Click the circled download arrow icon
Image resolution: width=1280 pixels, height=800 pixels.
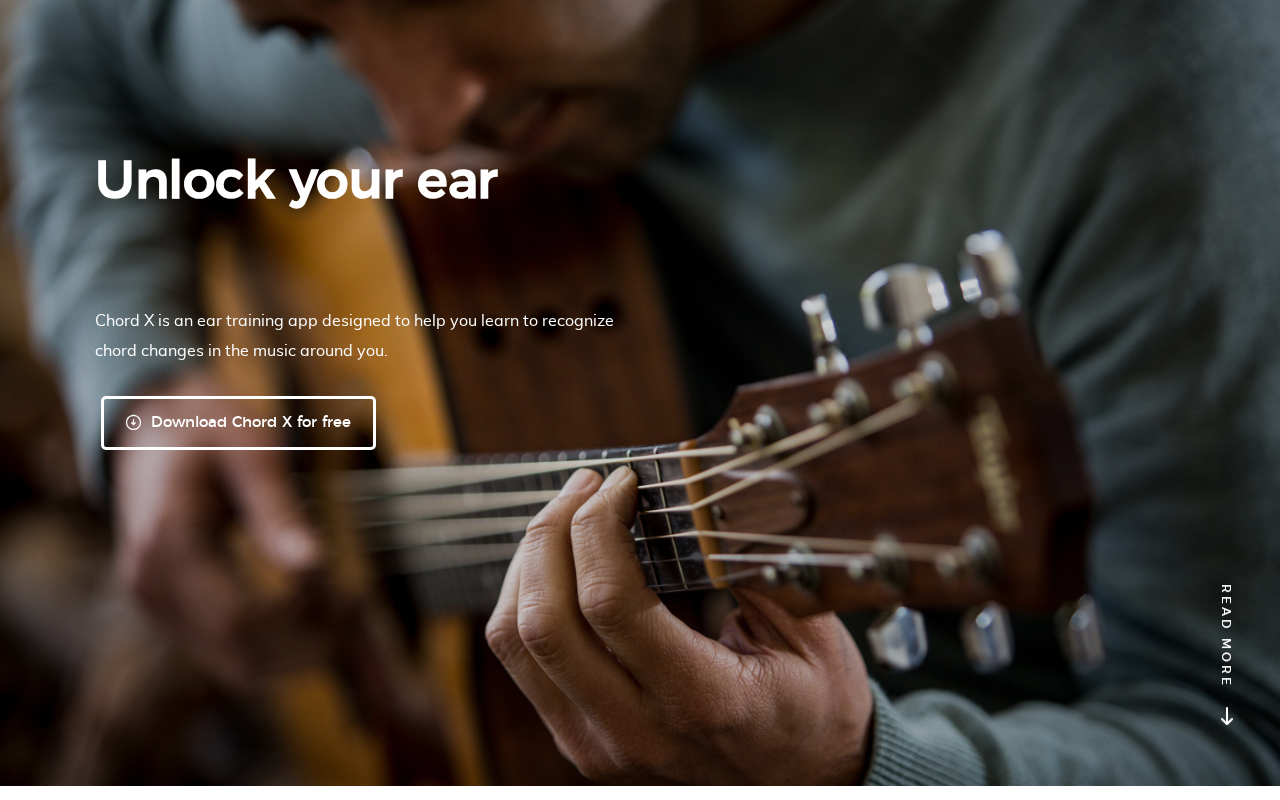(x=133, y=423)
